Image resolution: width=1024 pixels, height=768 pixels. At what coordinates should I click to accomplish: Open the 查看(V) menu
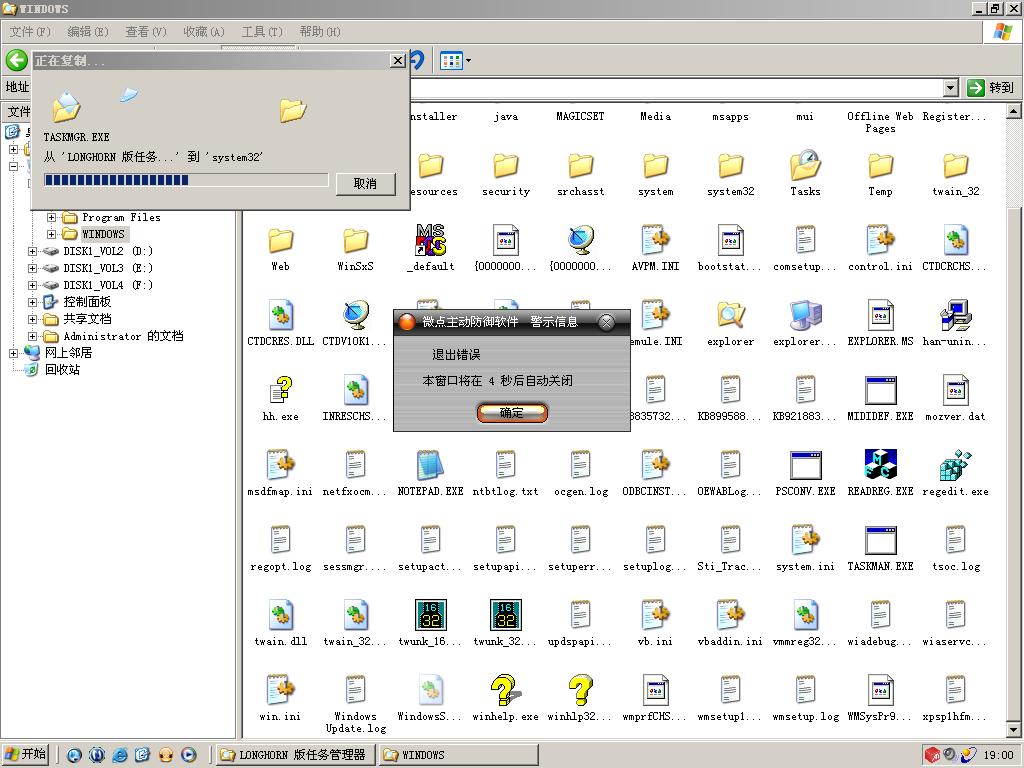tap(146, 31)
